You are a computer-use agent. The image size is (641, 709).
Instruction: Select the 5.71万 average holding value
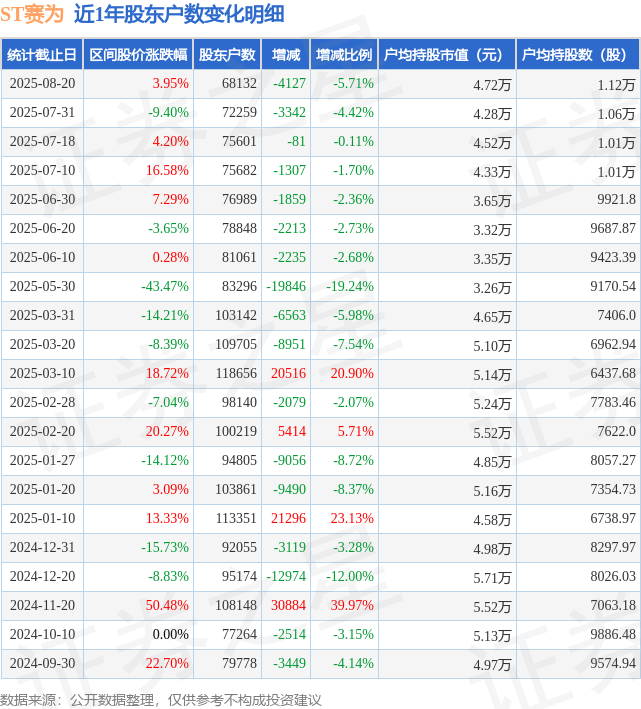tap(493, 577)
